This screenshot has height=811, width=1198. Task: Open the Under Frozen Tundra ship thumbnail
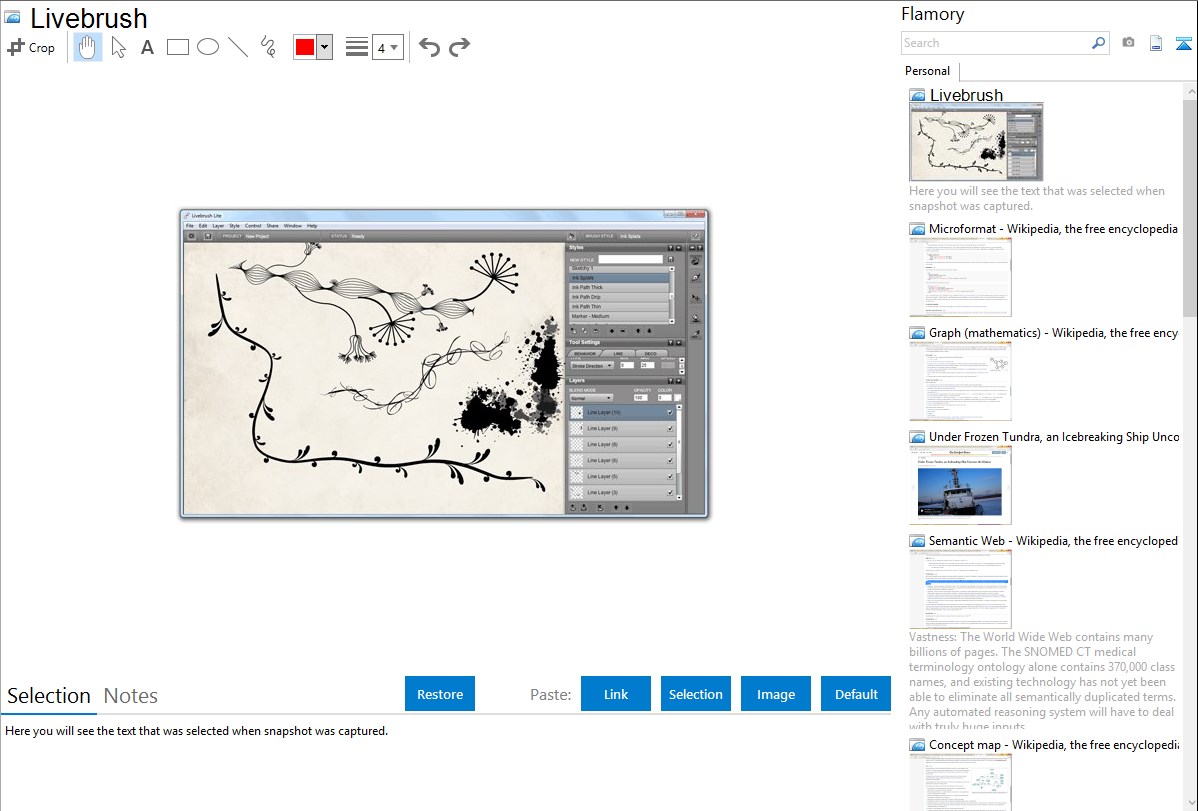click(x=960, y=485)
